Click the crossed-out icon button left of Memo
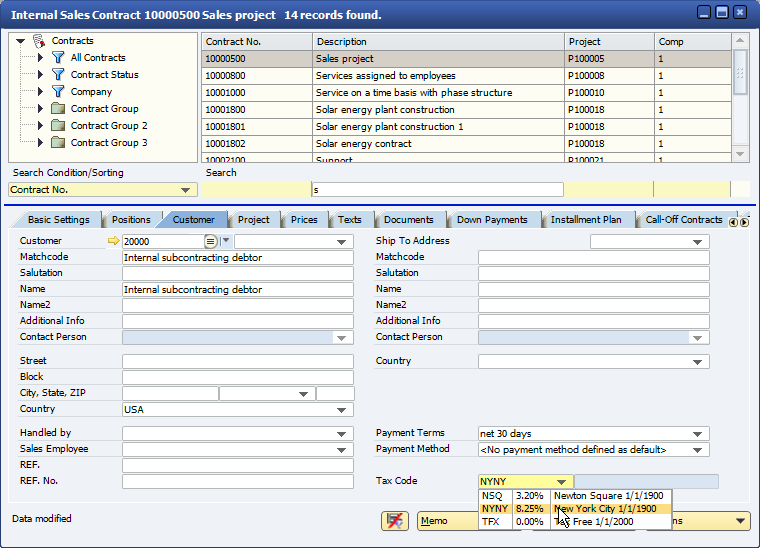The image size is (760, 548). 395,521
